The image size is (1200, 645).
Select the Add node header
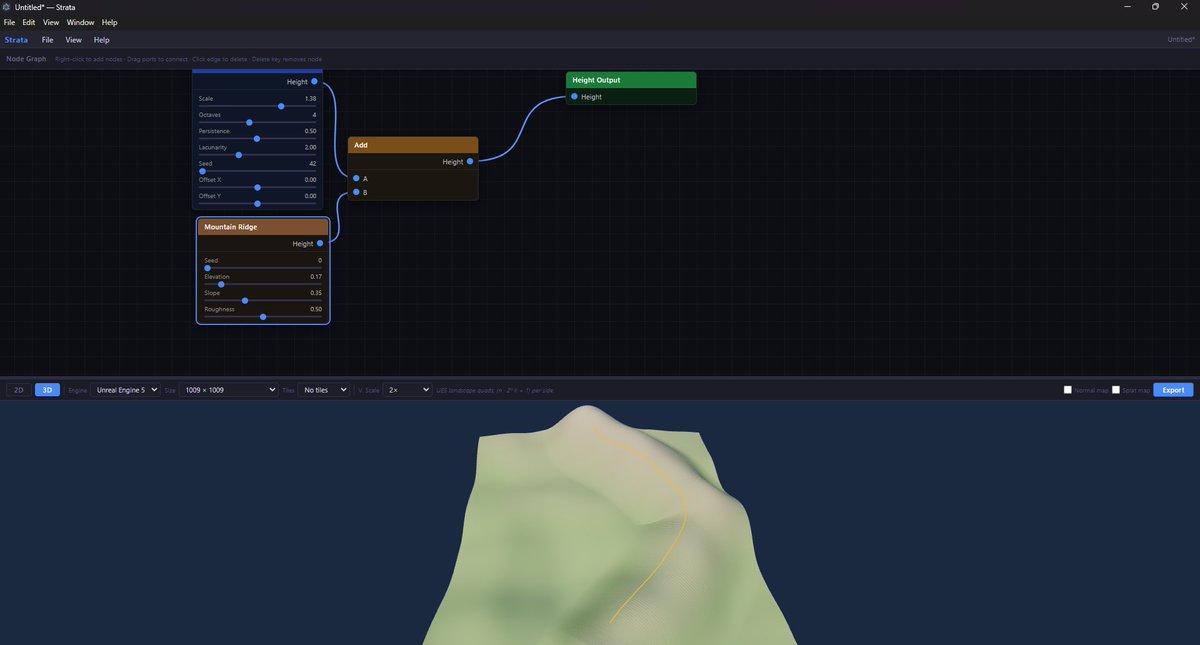point(413,145)
